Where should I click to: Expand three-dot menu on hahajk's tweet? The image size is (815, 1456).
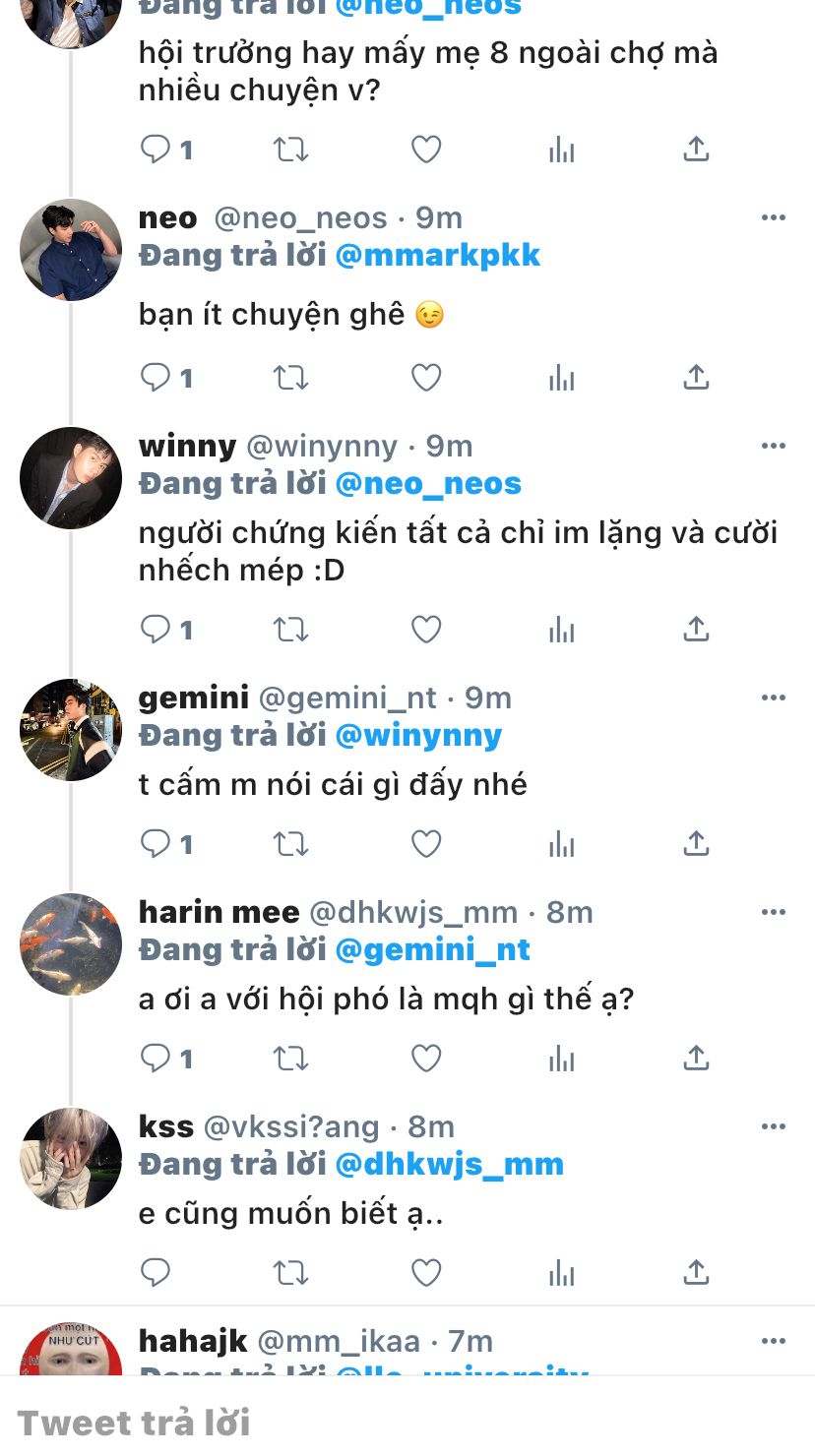(774, 1342)
